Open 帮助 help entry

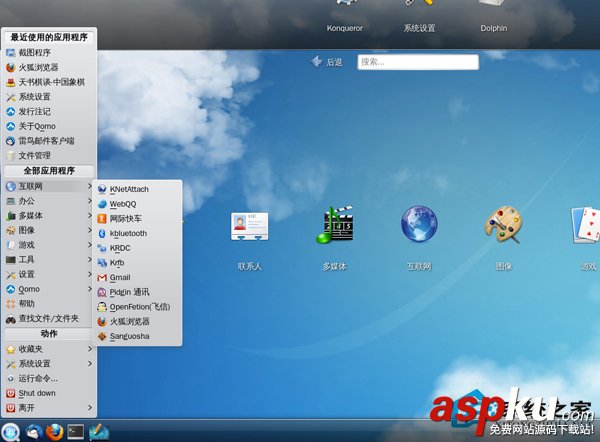coord(49,303)
